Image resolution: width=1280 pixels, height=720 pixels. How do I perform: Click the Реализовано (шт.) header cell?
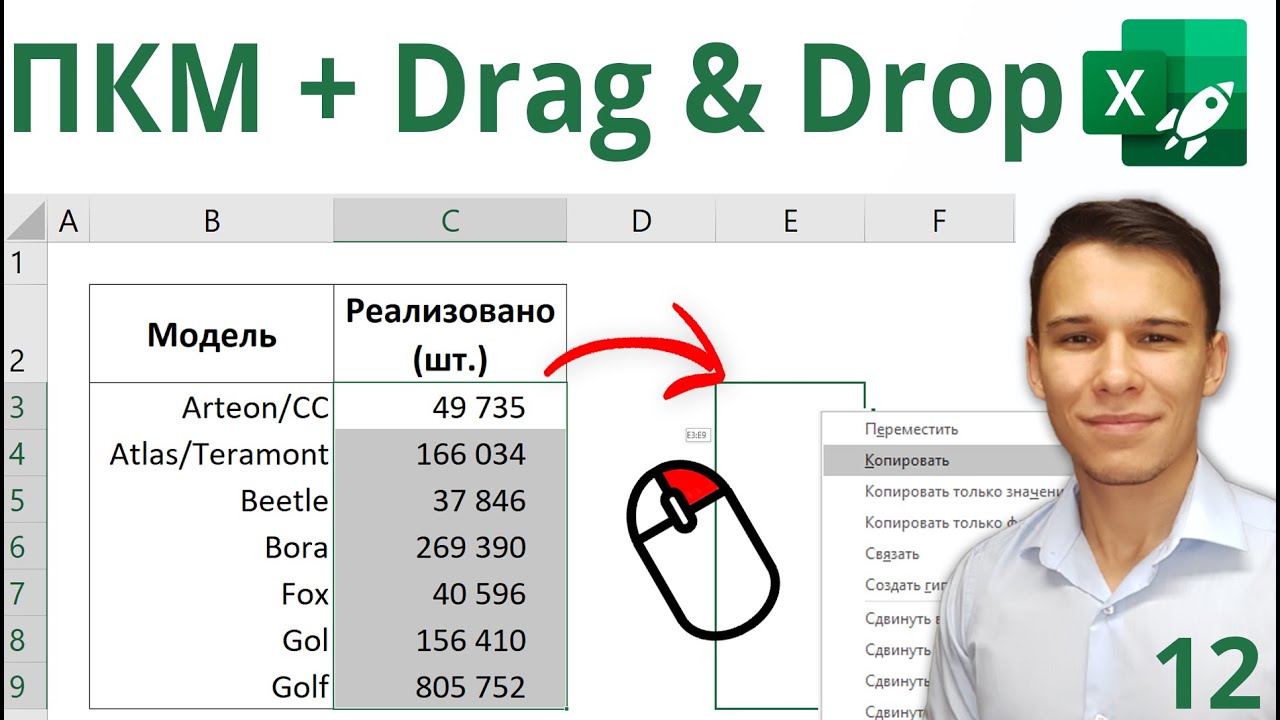(x=450, y=334)
